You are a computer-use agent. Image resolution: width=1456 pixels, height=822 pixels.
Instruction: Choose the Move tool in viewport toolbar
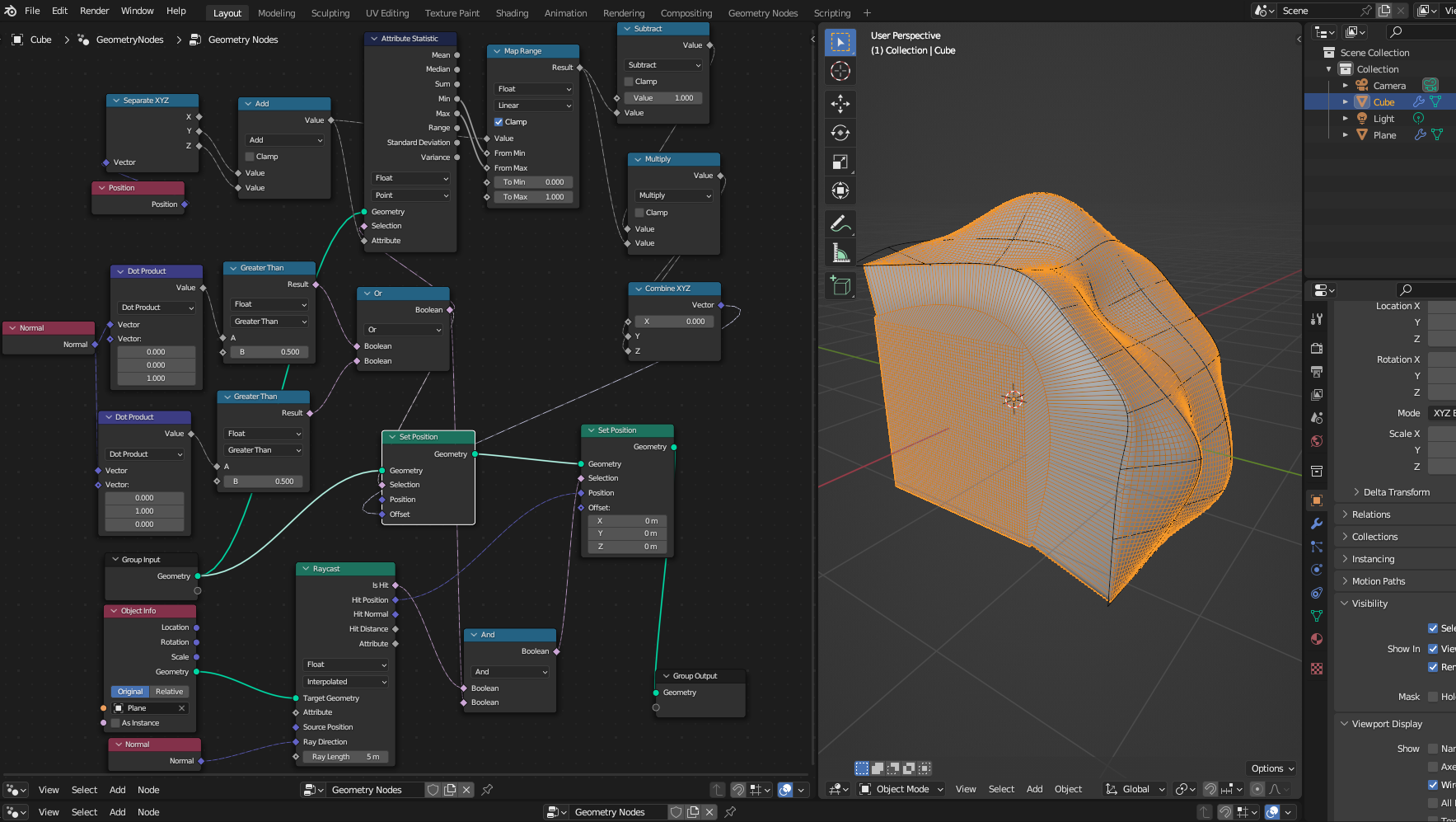click(840, 104)
